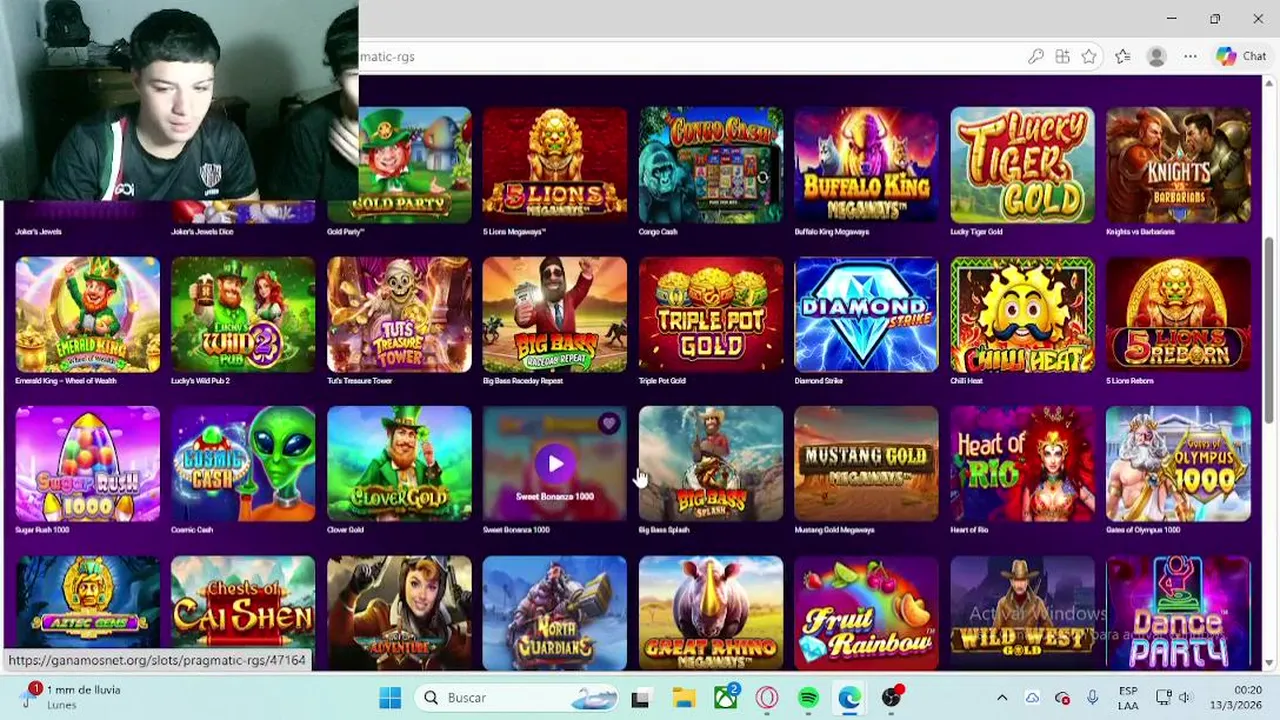Open the Buffalo King Megaways thumbnail
Screen dimensions: 1280x720
866,165
